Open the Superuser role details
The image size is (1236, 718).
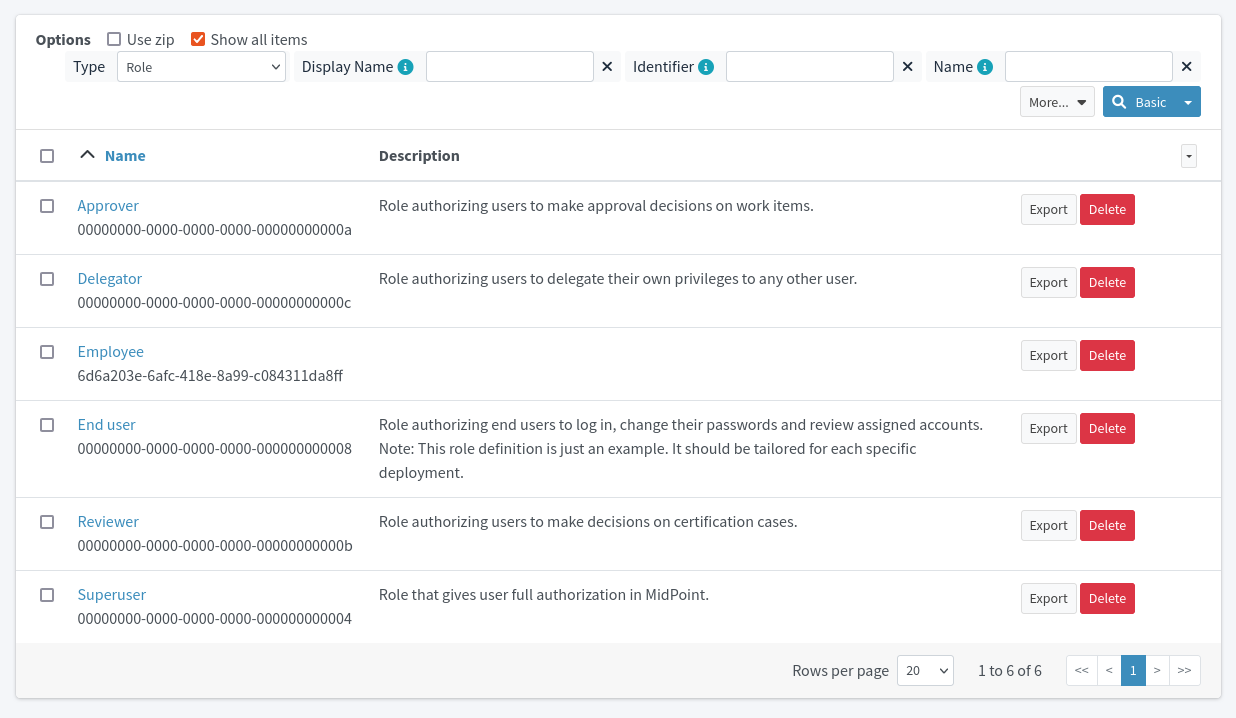111,594
